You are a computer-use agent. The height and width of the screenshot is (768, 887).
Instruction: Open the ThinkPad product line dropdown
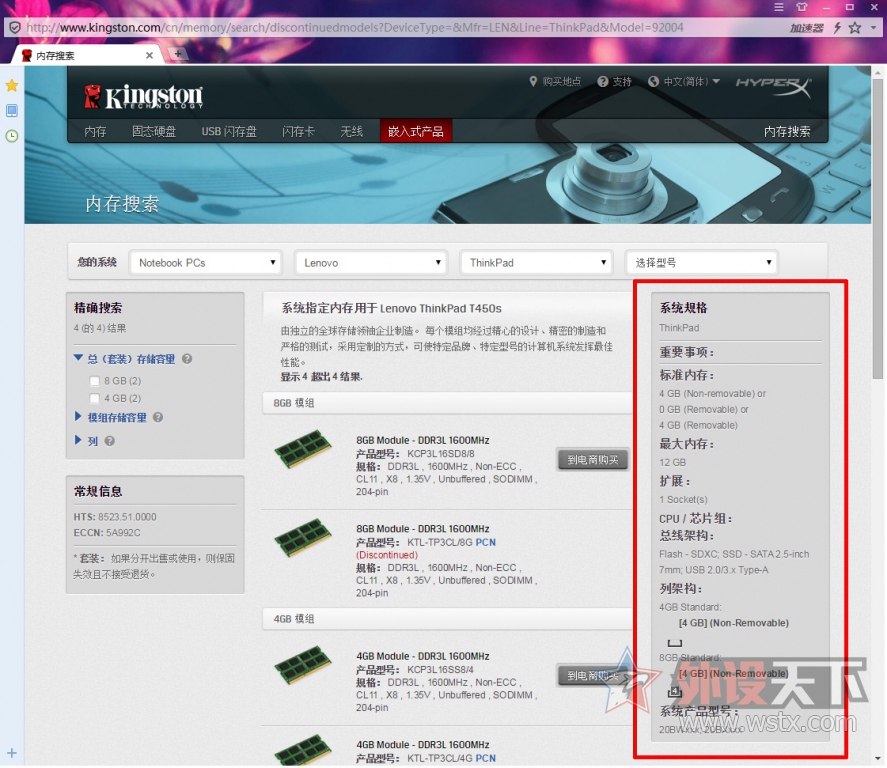tap(536, 262)
